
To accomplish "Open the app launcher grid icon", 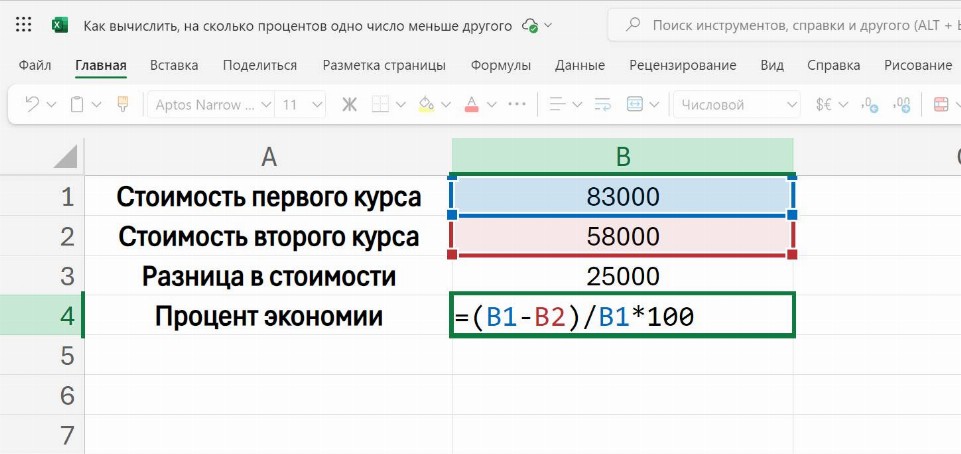I will pos(24,25).
